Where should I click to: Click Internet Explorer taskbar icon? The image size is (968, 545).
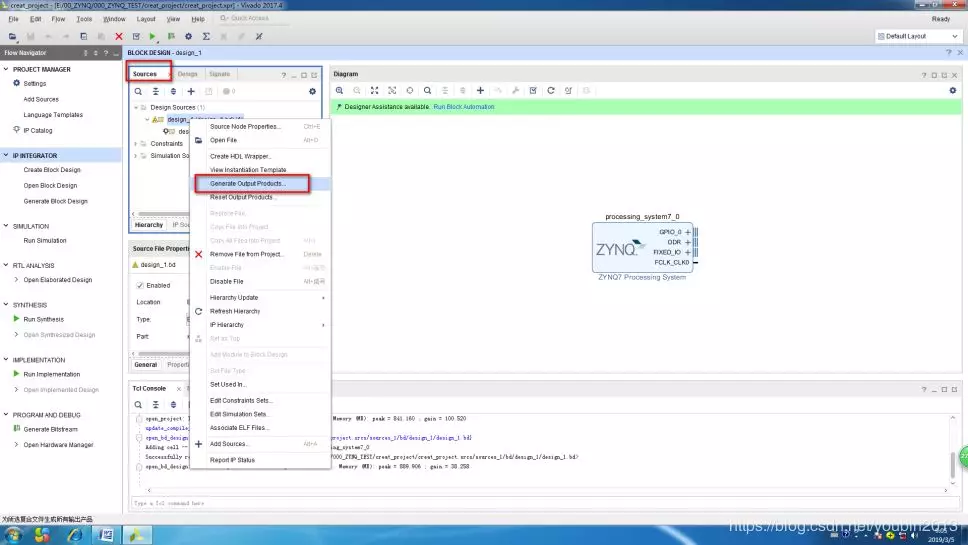tap(74, 535)
